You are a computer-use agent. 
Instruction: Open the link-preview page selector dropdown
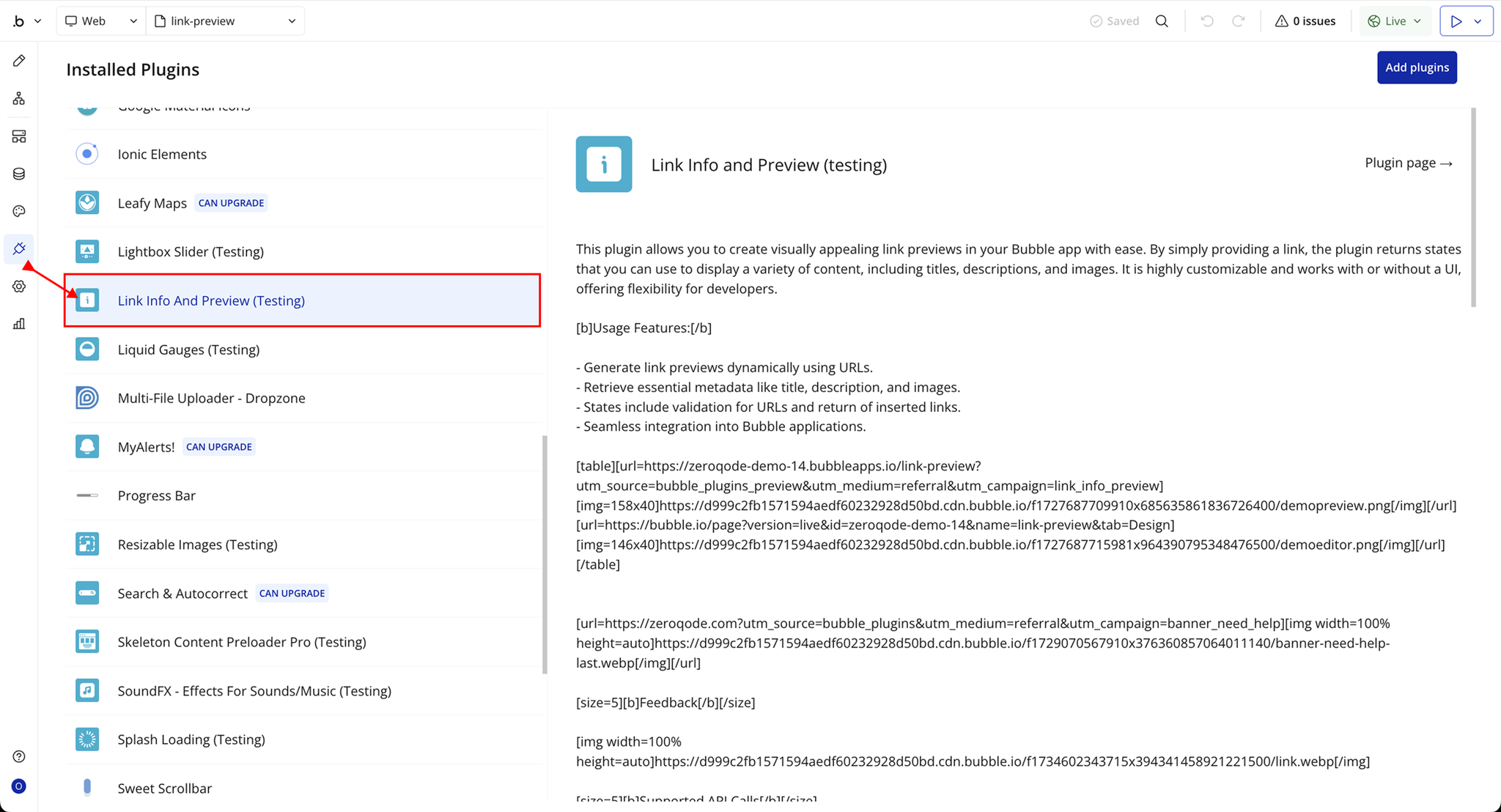point(225,21)
